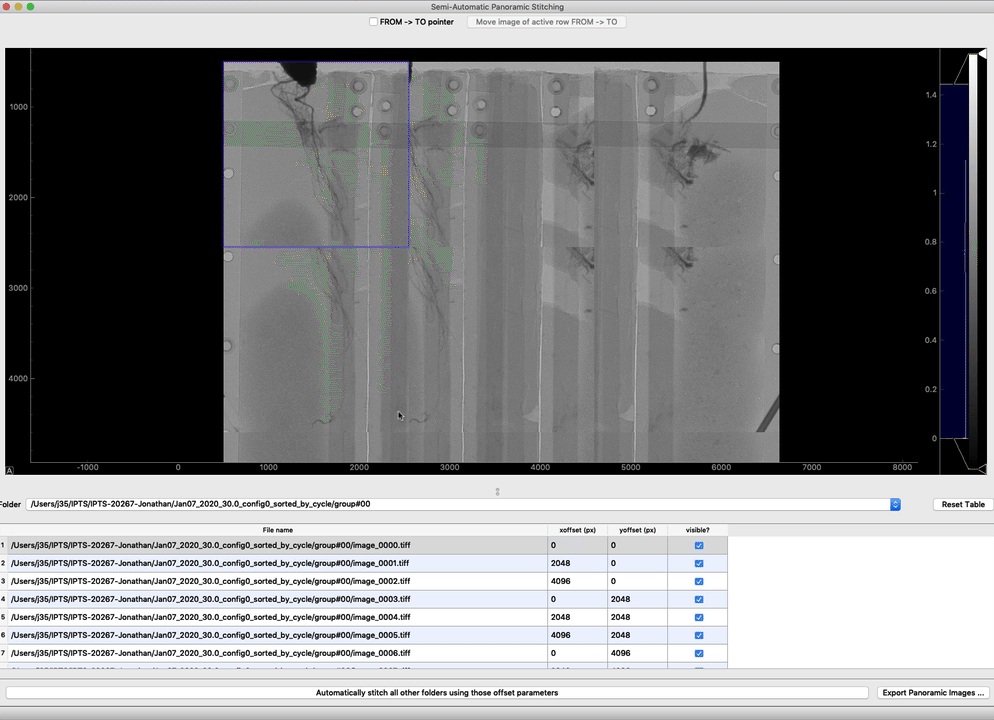Screen dimensions: 994x720
Task: Click Export Panoramic Images button
Action: pyautogui.click(x=933, y=693)
